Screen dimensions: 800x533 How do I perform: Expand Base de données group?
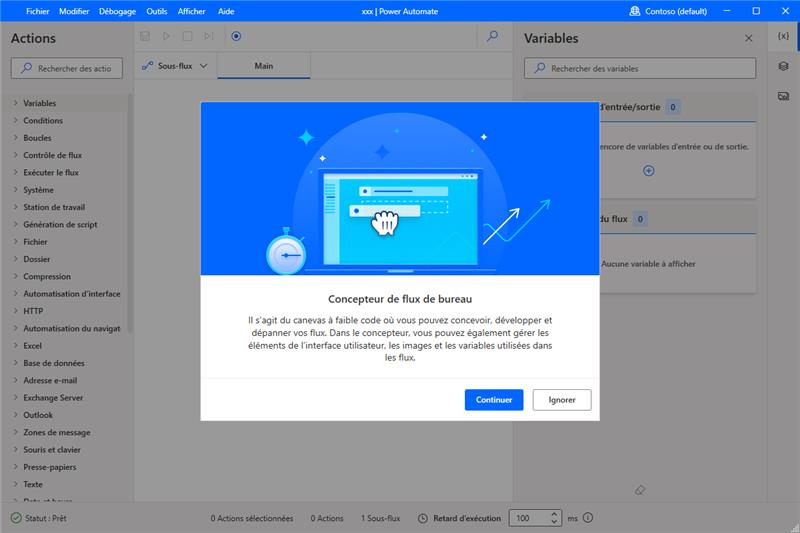65,363
